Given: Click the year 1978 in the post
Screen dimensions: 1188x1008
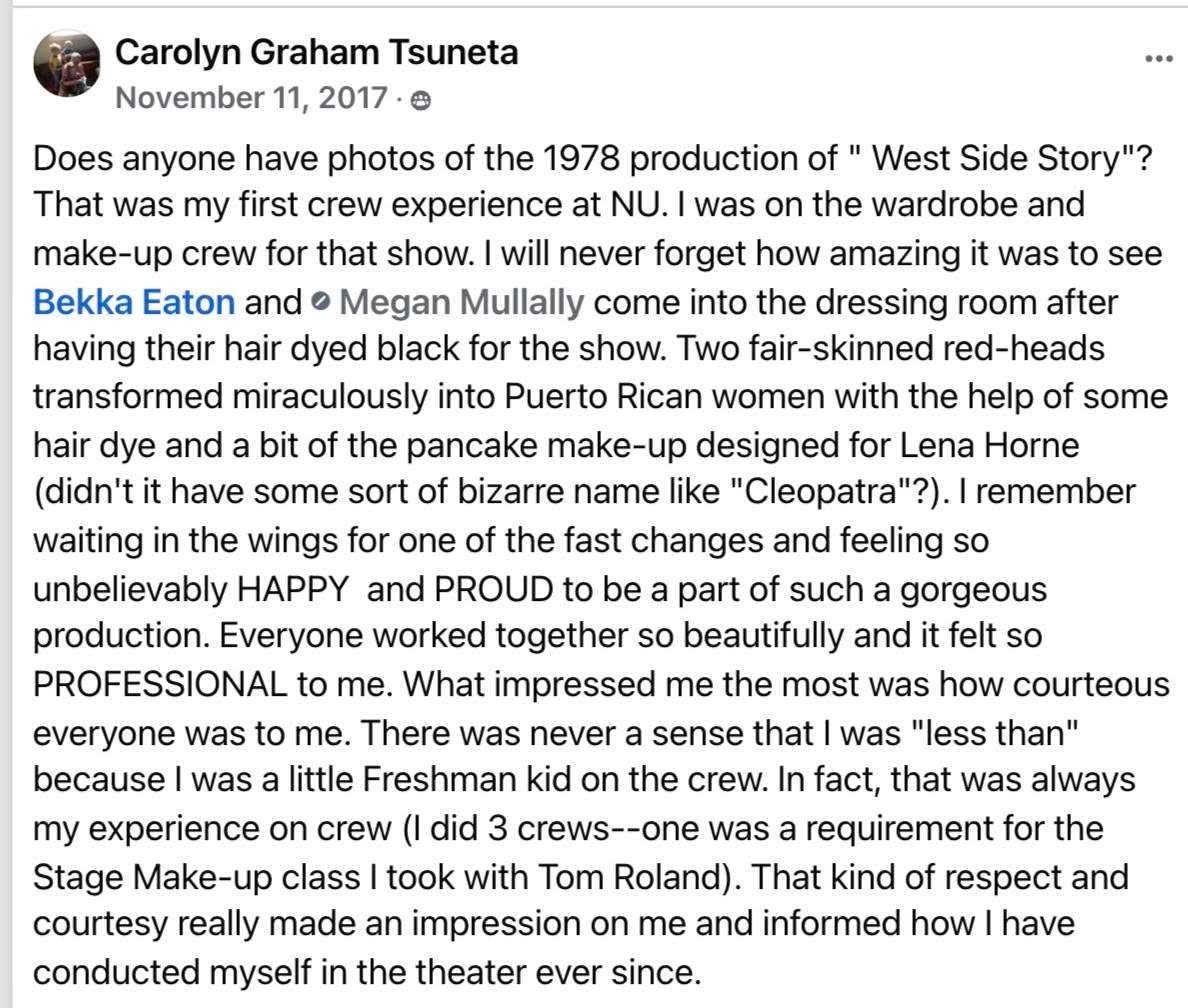Looking at the screenshot, I should (581, 158).
